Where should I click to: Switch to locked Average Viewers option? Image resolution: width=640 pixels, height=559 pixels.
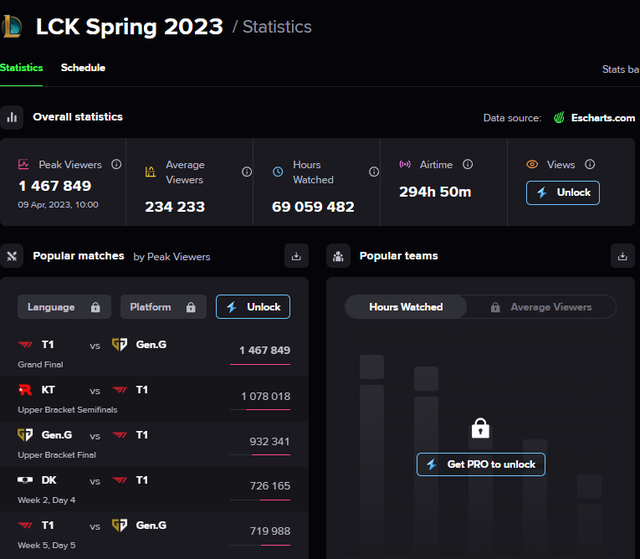541,307
